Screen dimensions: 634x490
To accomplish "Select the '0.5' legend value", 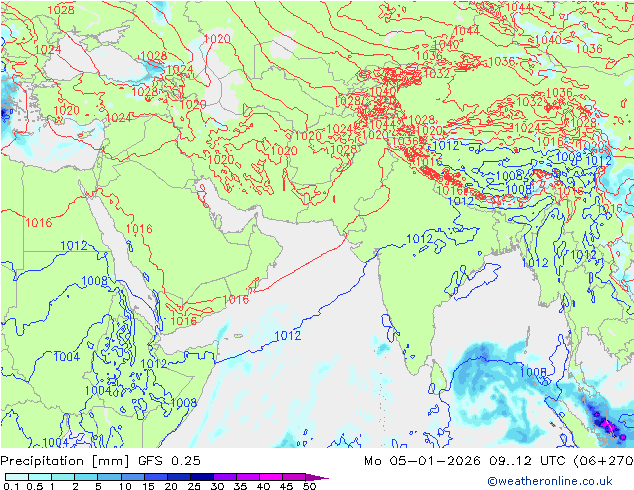I will pyautogui.click(x=34, y=486).
